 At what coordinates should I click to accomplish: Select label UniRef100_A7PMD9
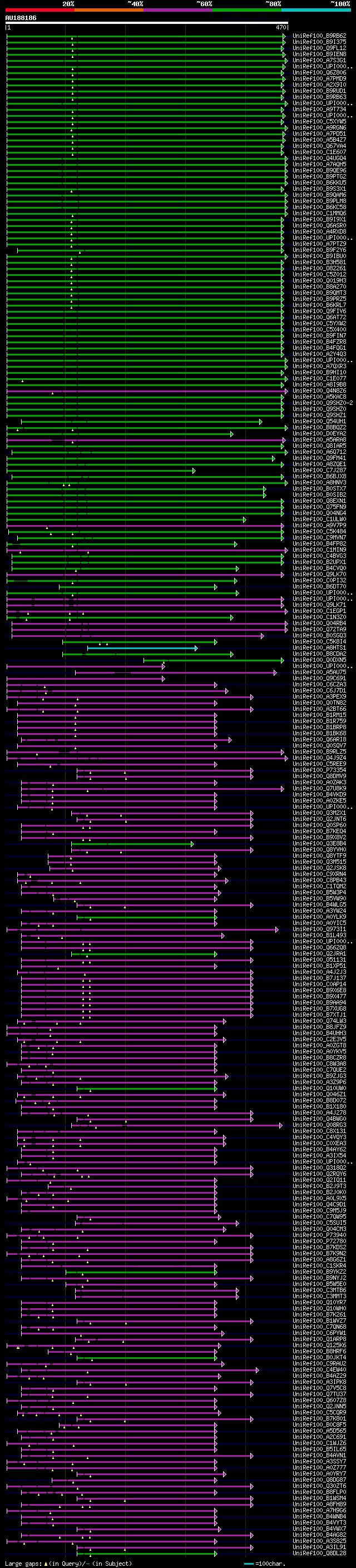pyautogui.click(x=319, y=78)
